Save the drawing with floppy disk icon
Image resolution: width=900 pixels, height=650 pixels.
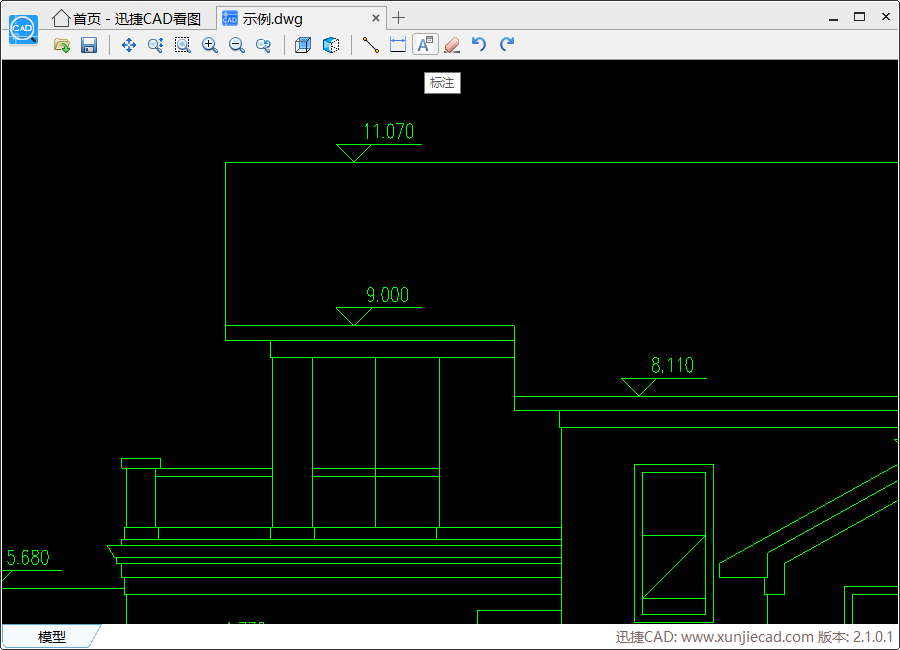tap(89, 45)
